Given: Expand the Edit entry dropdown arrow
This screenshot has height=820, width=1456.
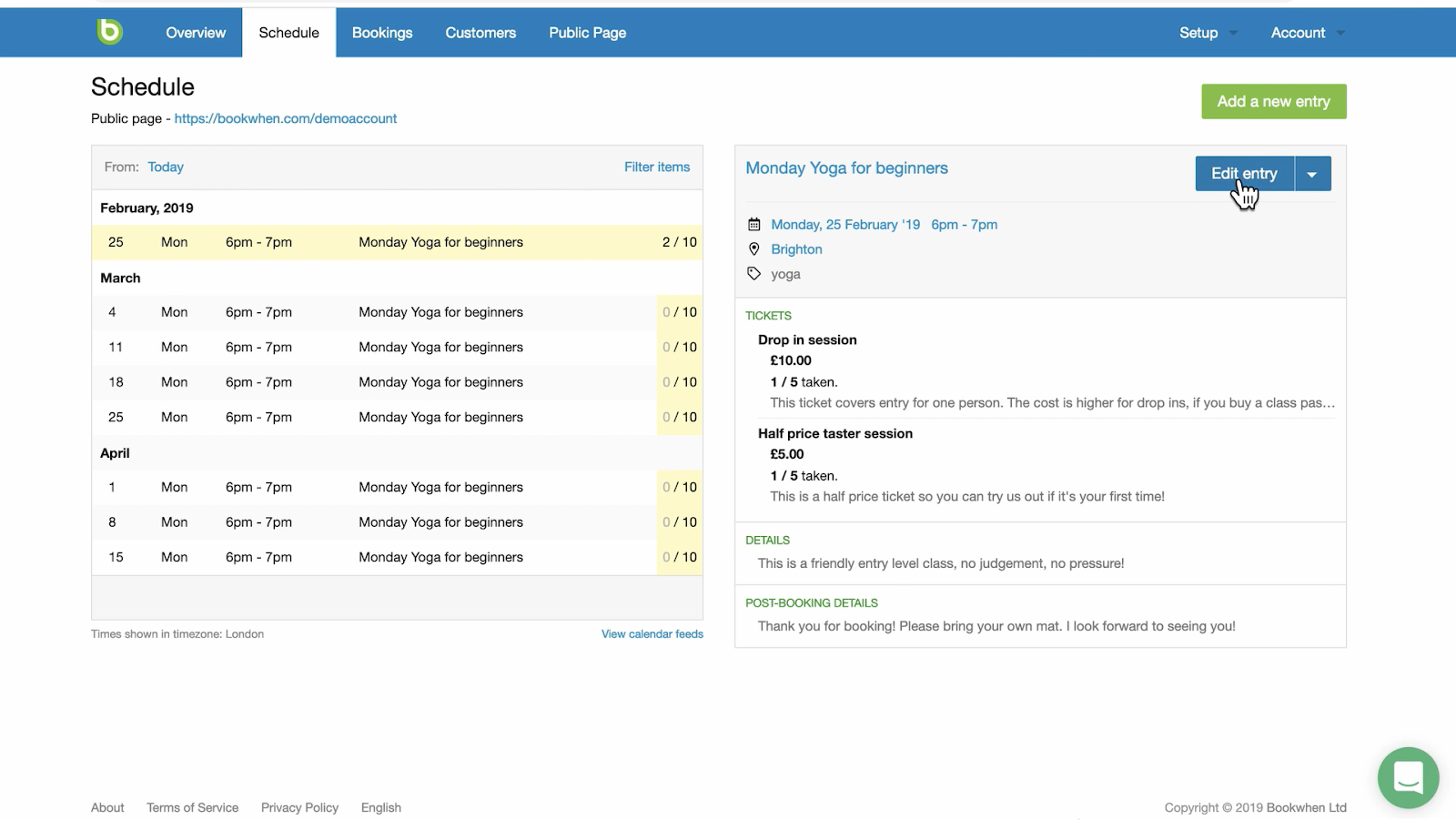Looking at the screenshot, I should [x=1312, y=174].
